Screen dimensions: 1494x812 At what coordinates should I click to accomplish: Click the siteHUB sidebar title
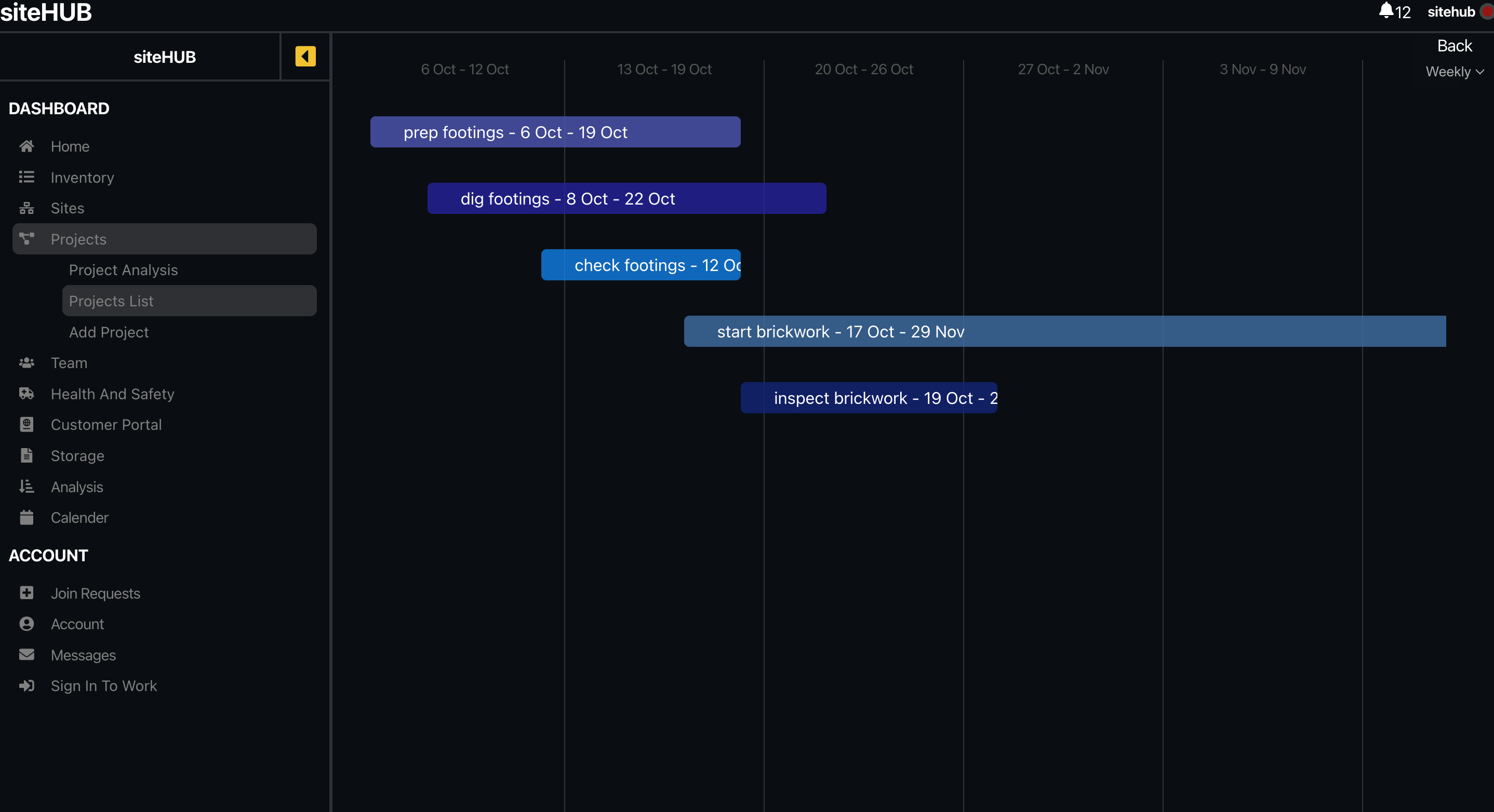[x=165, y=57]
